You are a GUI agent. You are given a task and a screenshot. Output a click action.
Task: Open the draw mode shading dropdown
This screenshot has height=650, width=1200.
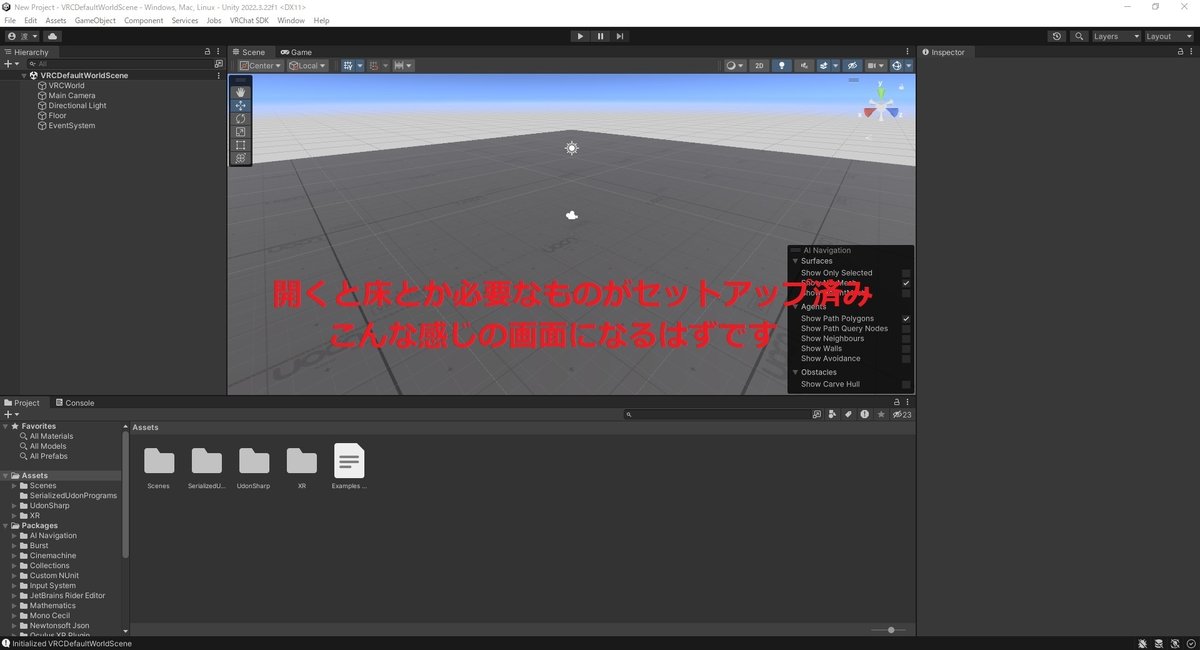[735, 66]
